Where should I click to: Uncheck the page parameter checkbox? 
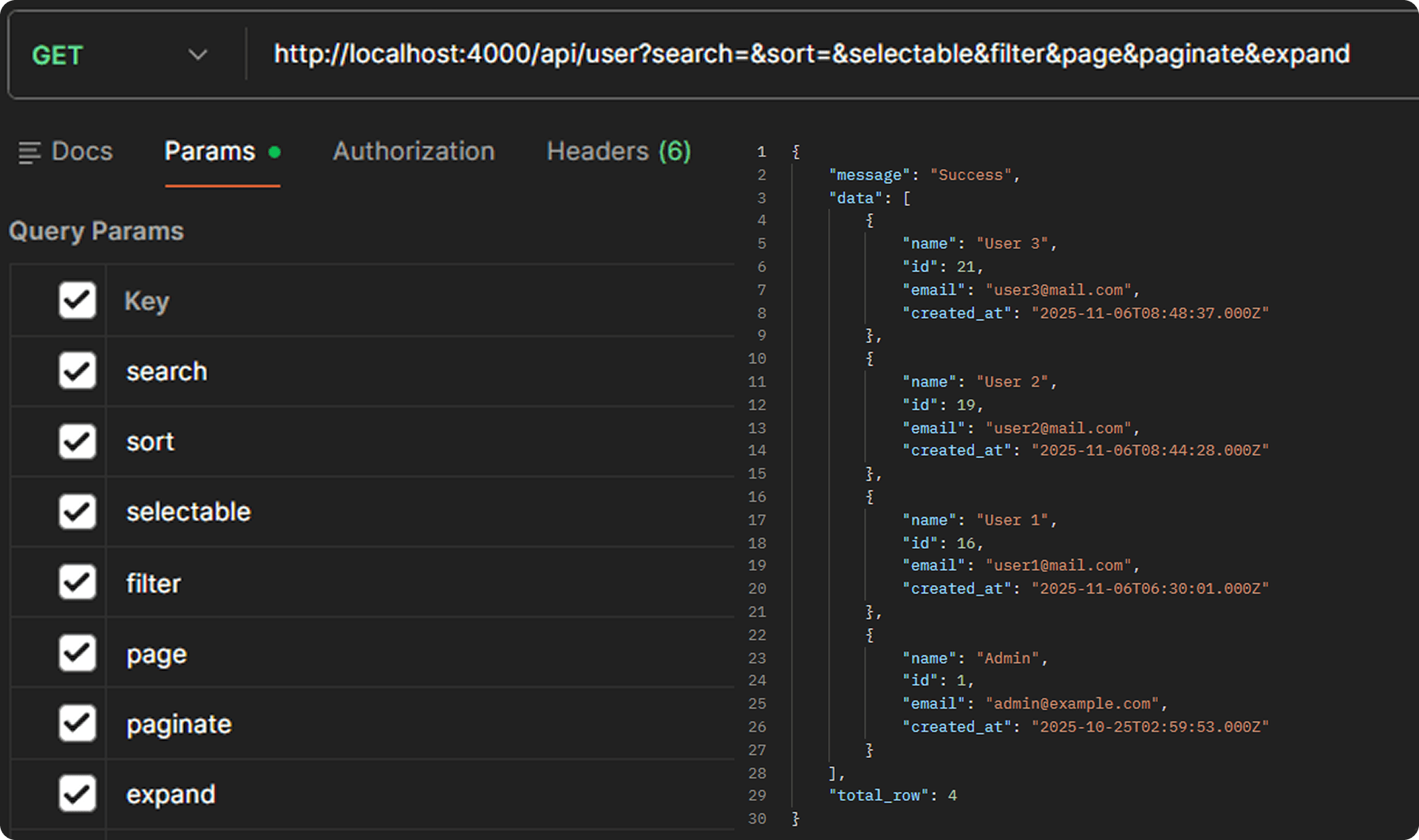point(77,652)
